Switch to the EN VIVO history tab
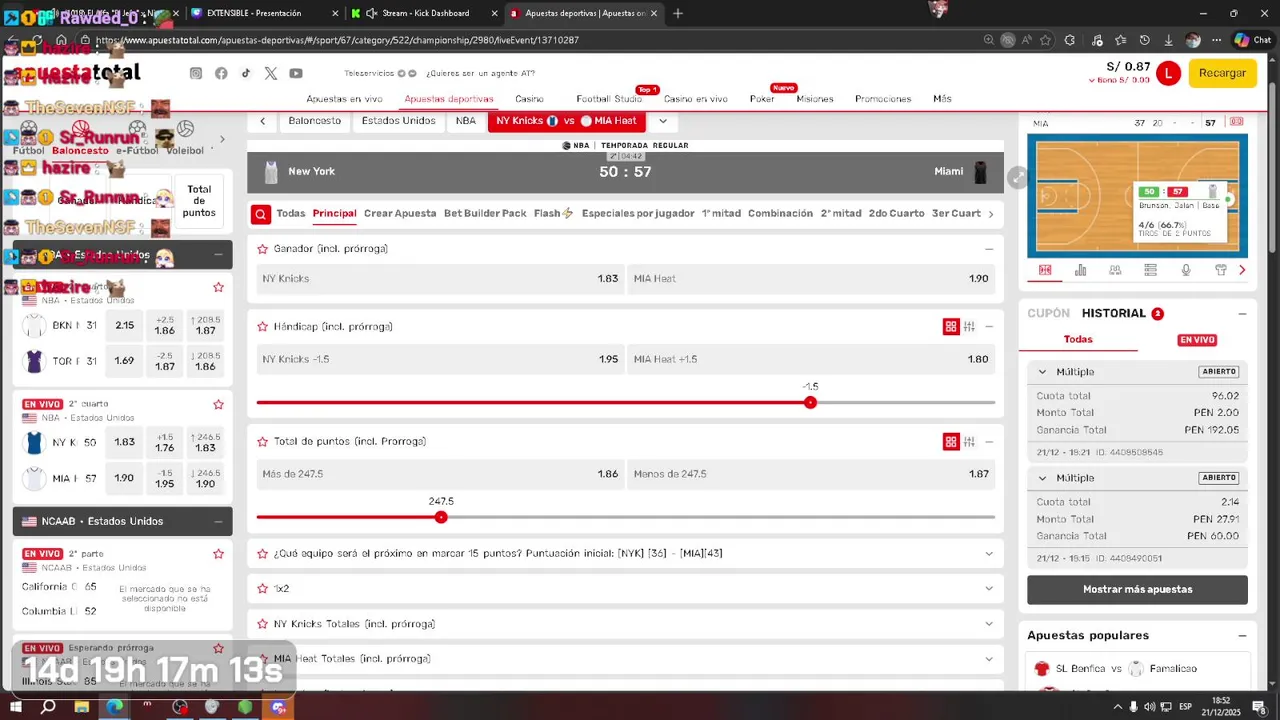Viewport: 1280px width, 720px height. click(1197, 340)
